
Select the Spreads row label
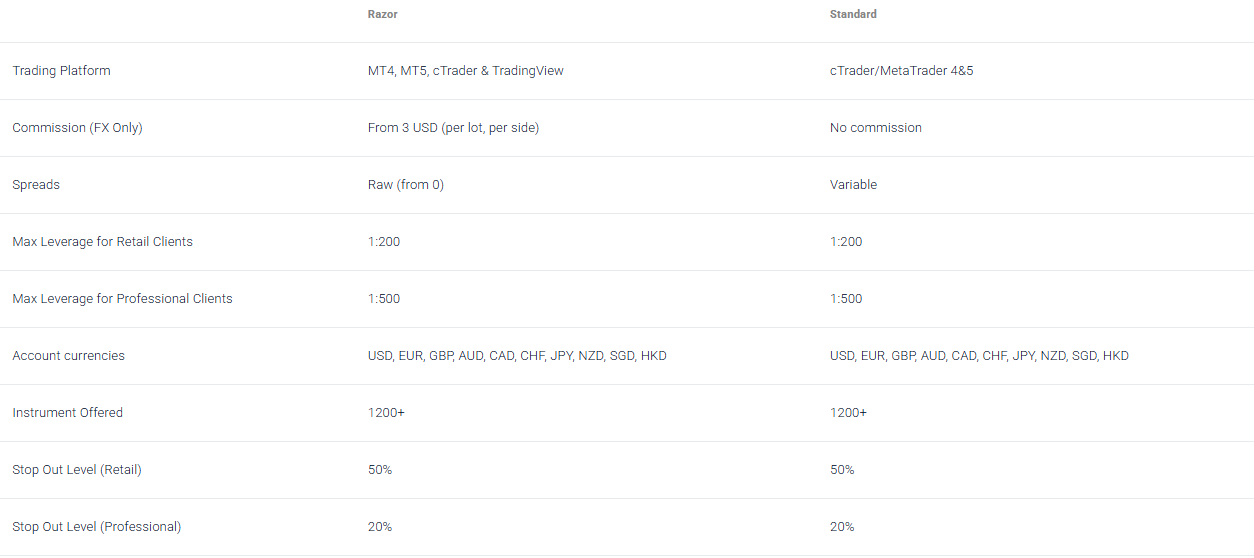(36, 185)
